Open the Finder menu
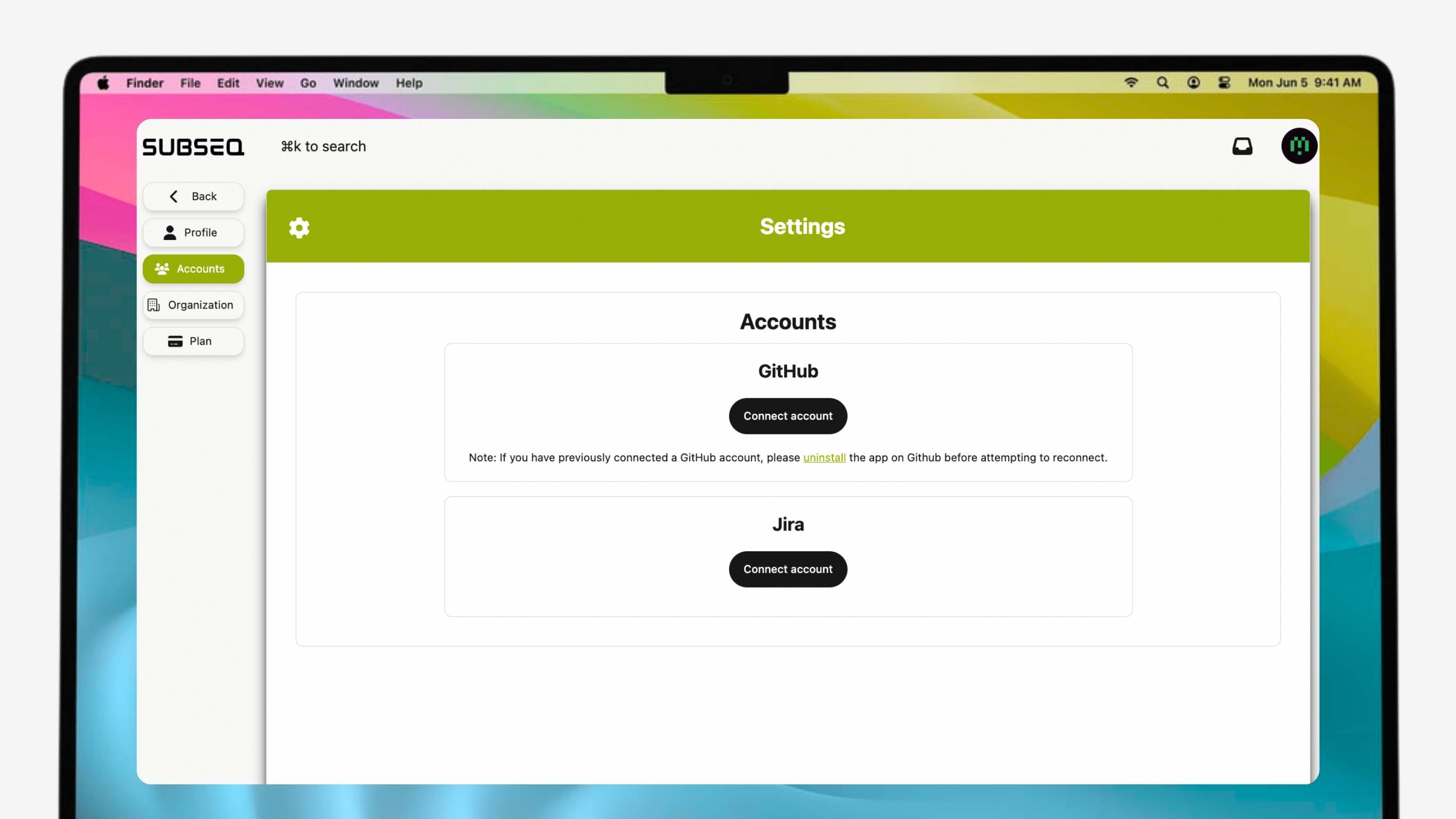 click(x=145, y=83)
